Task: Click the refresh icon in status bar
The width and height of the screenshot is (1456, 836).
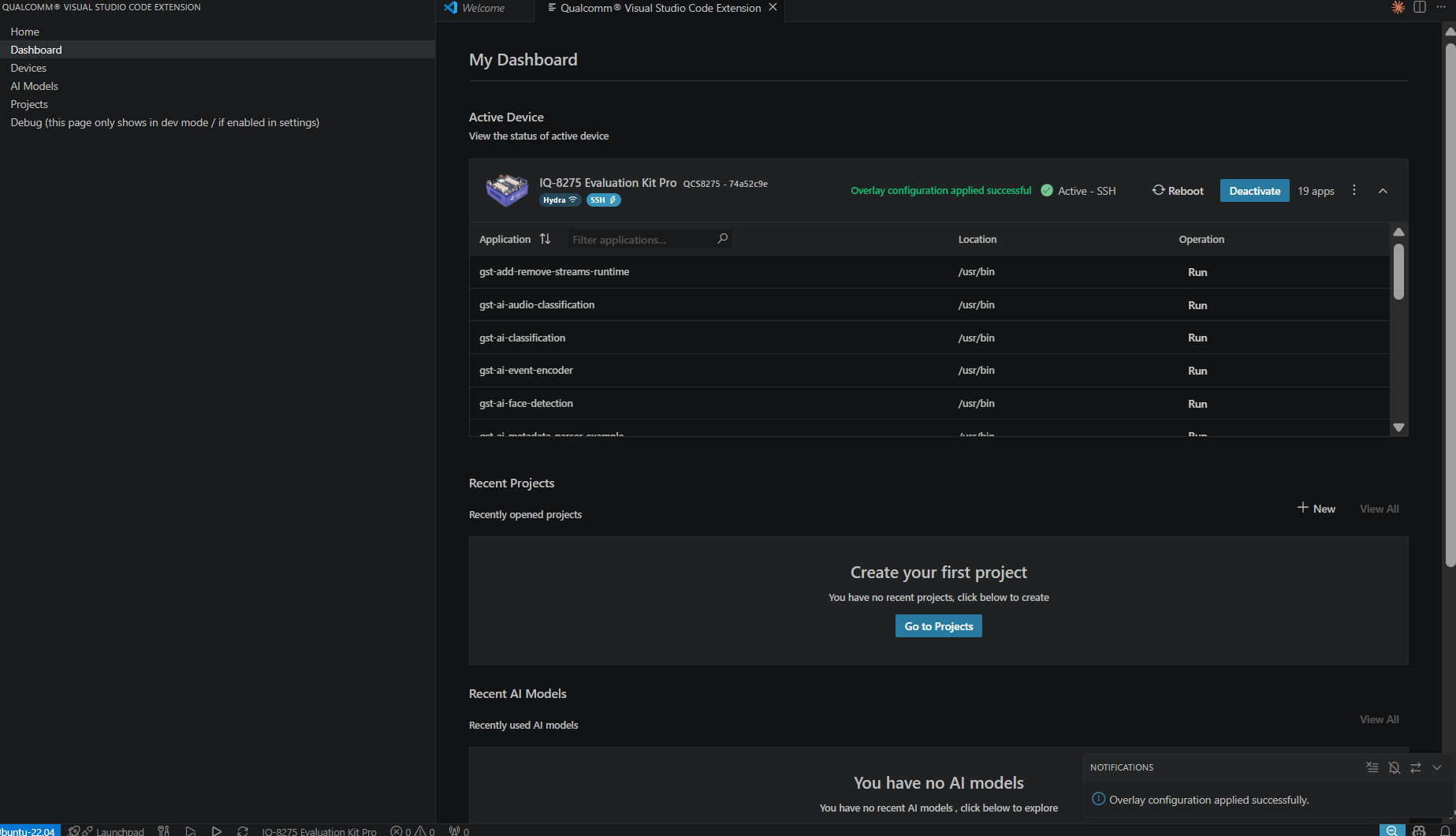Action: pyautogui.click(x=242, y=830)
